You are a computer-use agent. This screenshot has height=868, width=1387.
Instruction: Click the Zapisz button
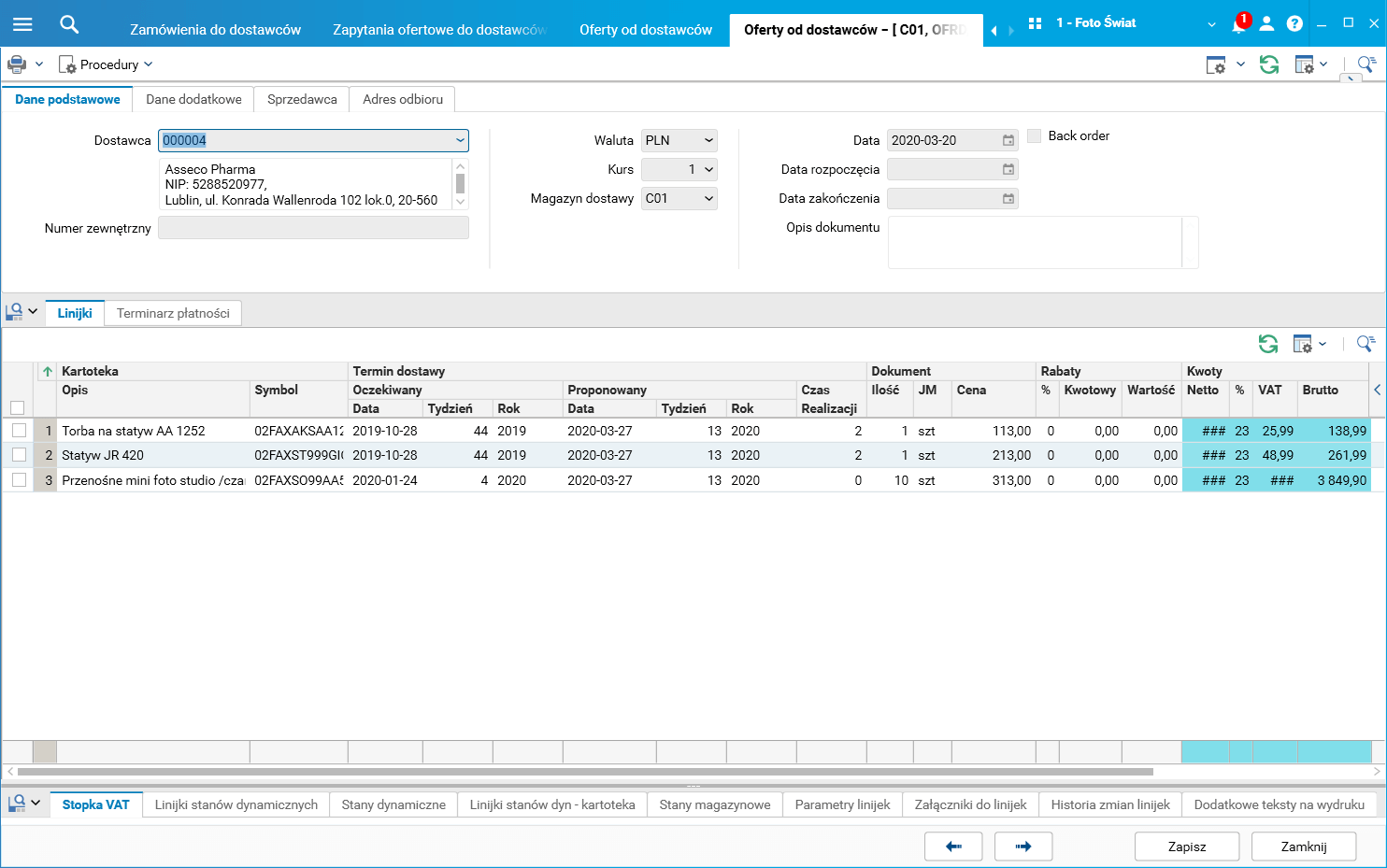(1187, 847)
